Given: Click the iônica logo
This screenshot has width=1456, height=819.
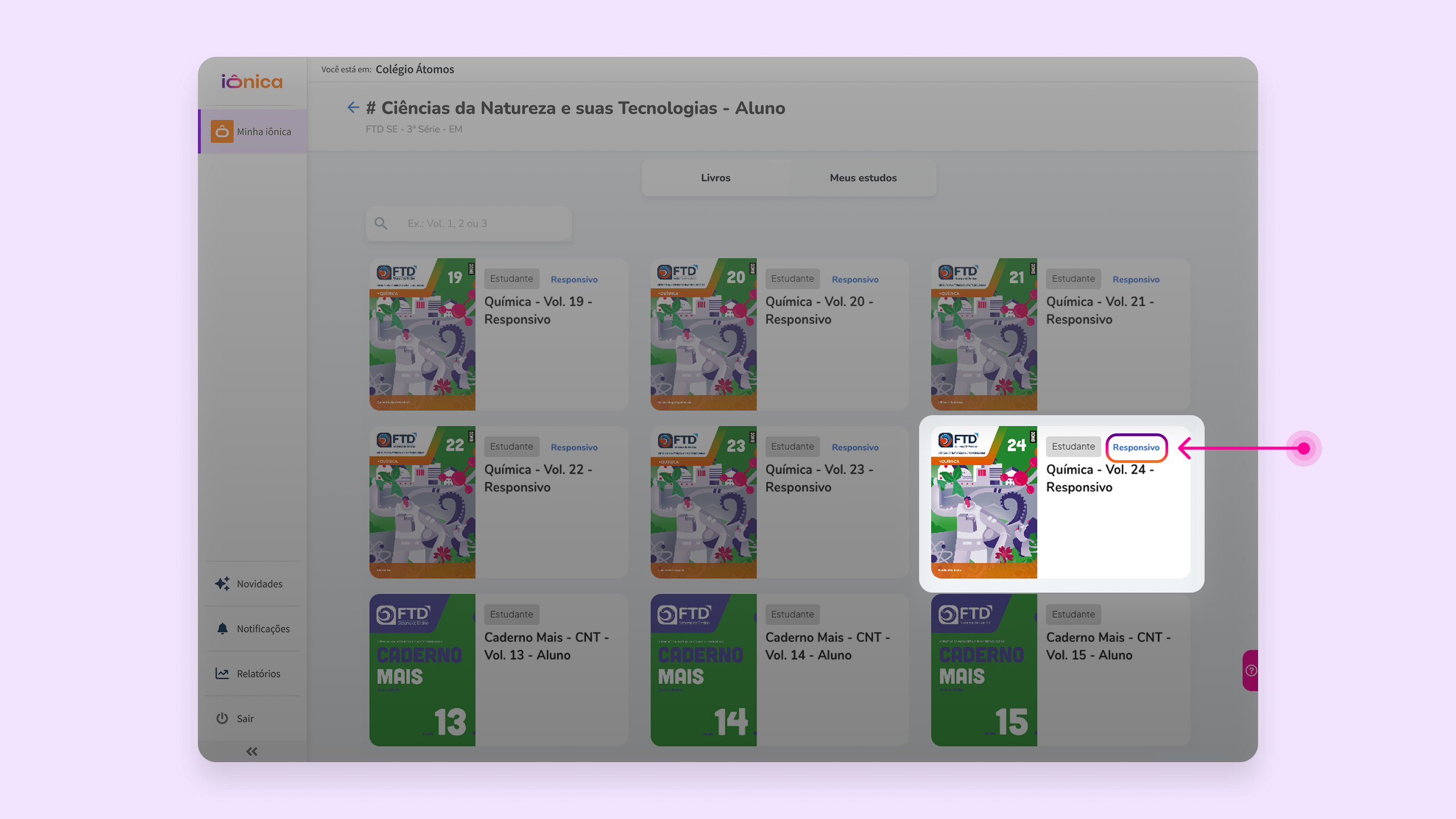Looking at the screenshot, I should (x=252, y=82).
